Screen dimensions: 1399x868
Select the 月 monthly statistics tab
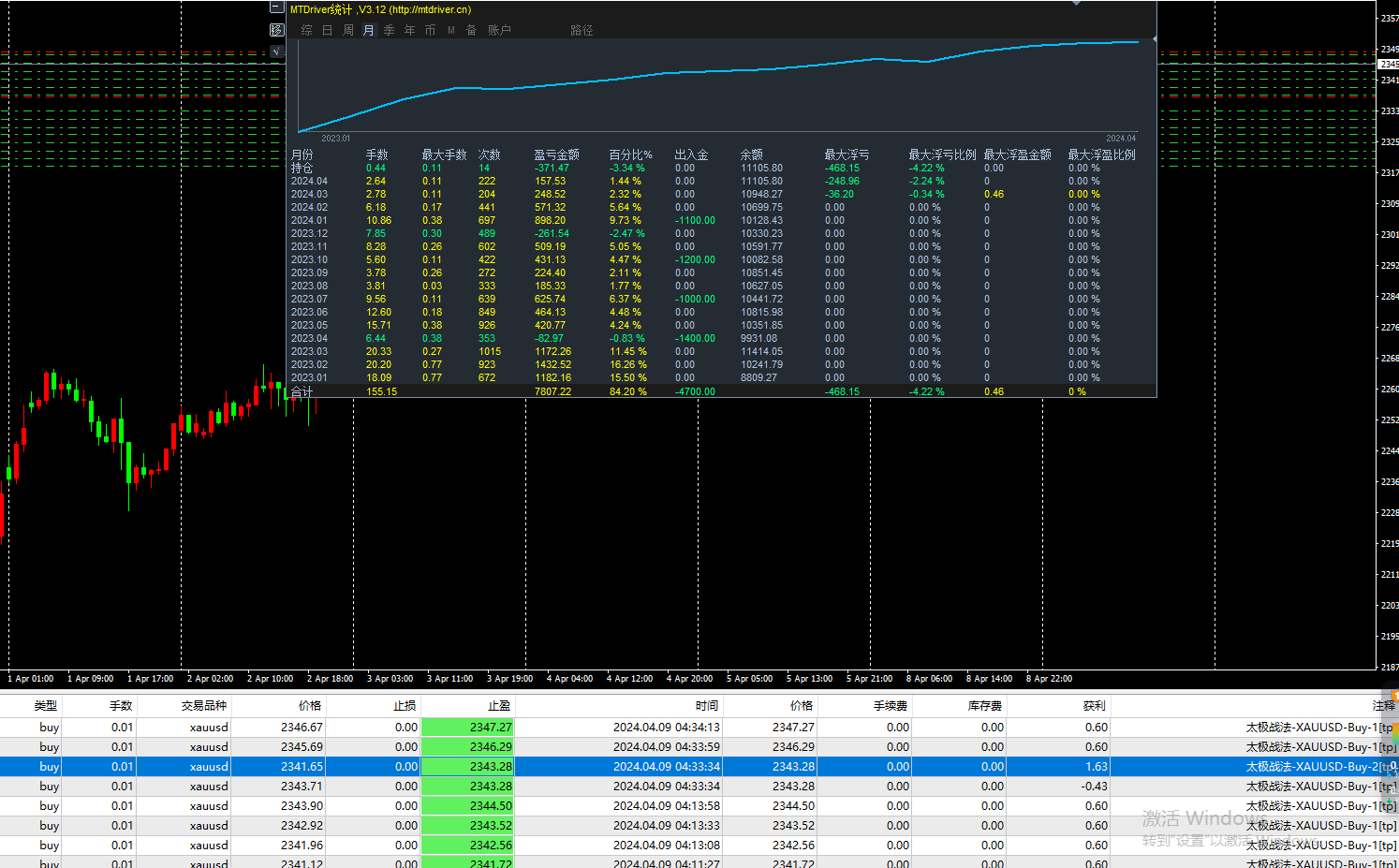pos(368,30)
